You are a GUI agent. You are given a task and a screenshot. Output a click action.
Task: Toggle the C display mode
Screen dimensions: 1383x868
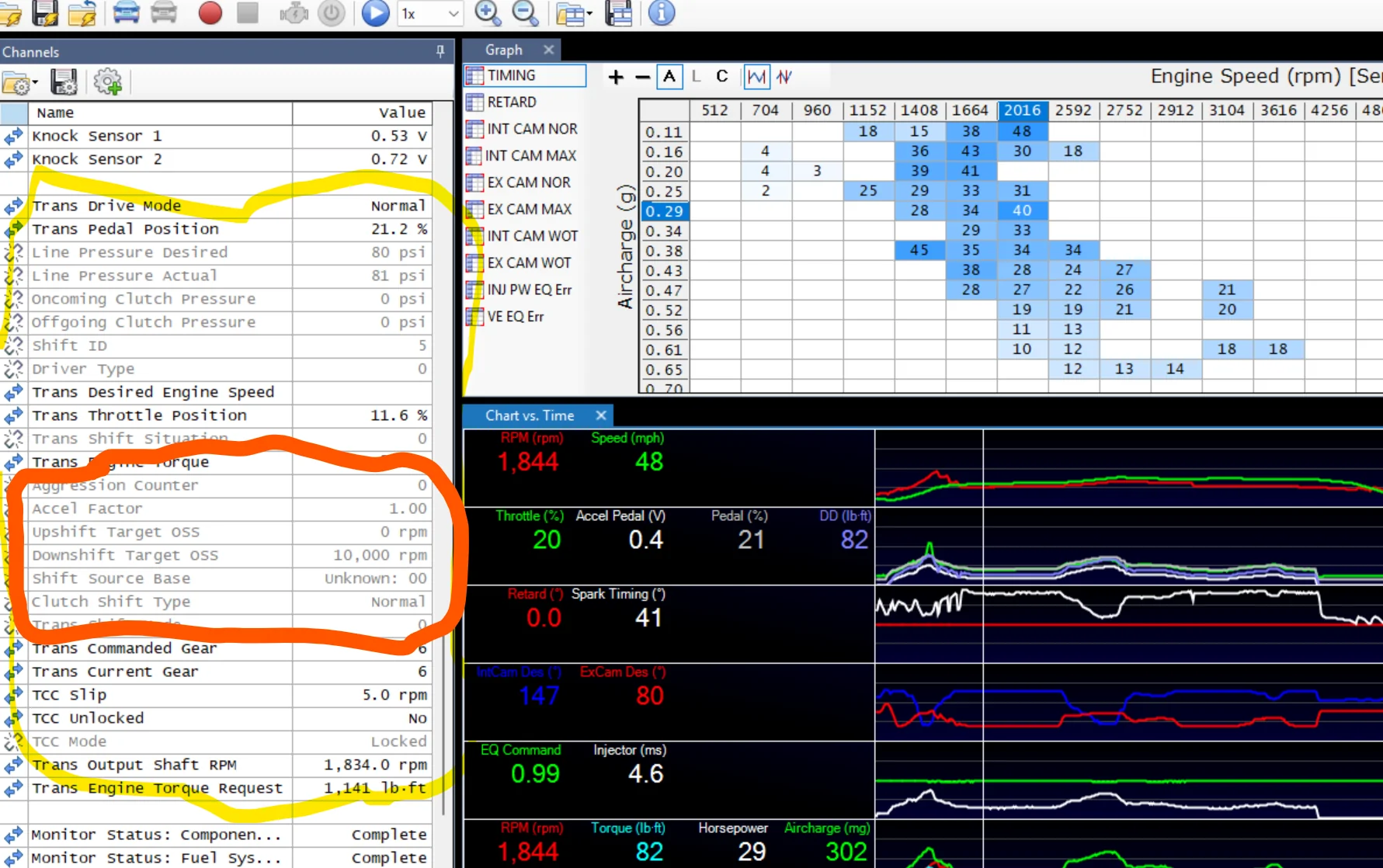tap(722, 76)
